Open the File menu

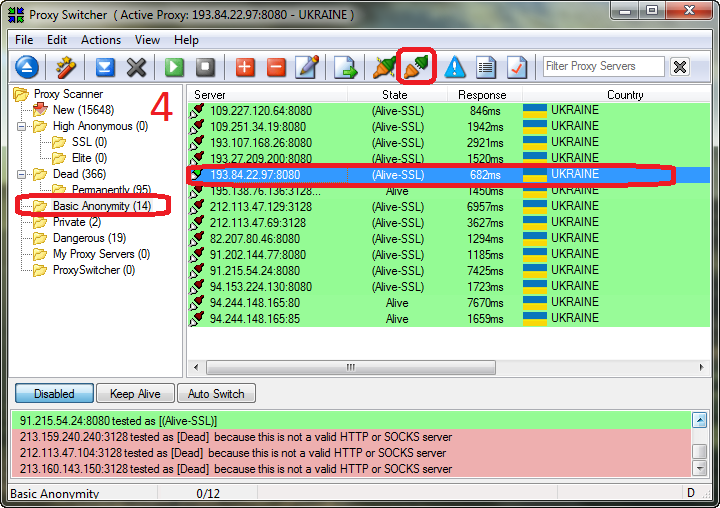click(x=24, y=40)
